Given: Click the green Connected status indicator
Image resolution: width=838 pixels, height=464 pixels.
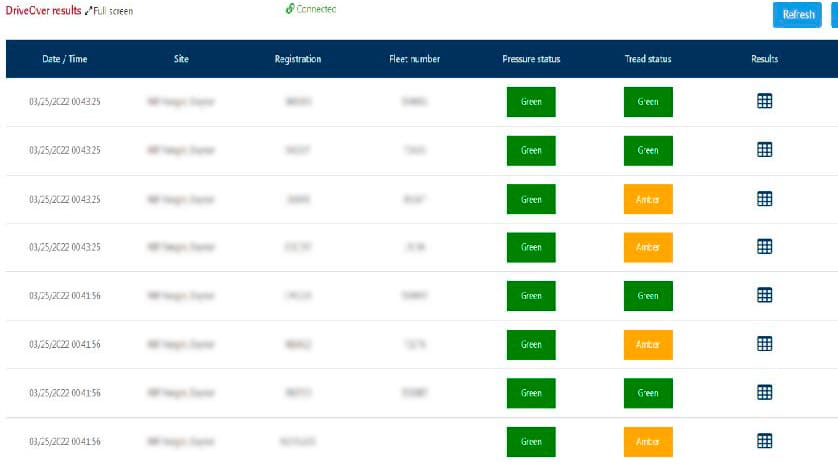Looking at the screenshot, I should click(311, 9).
